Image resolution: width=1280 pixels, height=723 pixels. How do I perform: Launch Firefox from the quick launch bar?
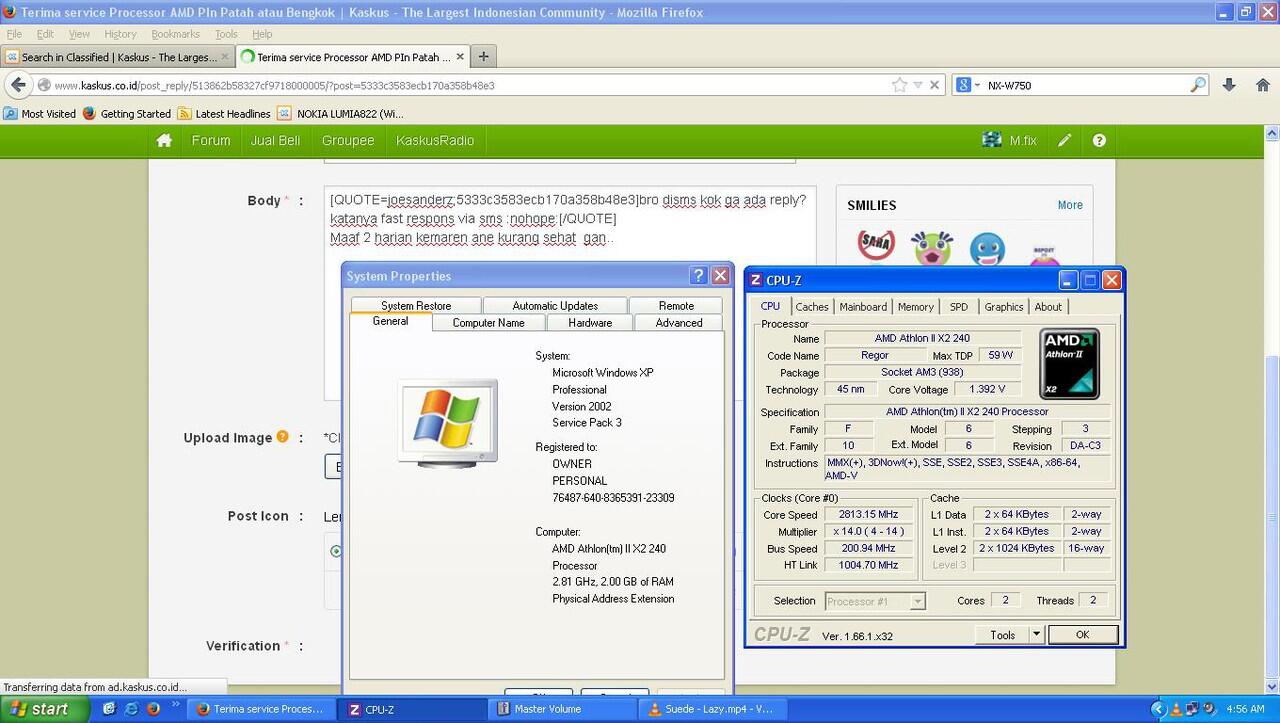point(153,709)
